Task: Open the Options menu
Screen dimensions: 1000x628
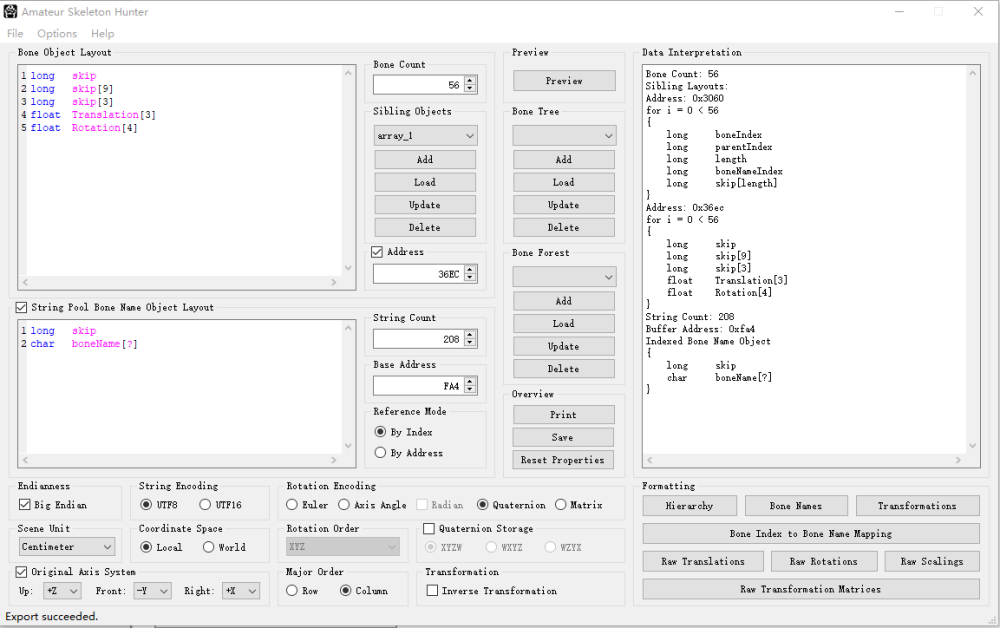Action: point(56,33)
